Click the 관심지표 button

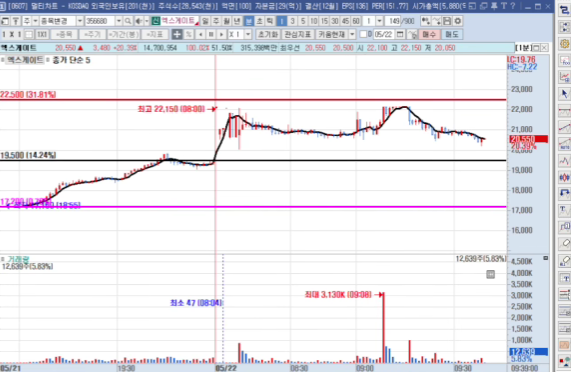298,35
